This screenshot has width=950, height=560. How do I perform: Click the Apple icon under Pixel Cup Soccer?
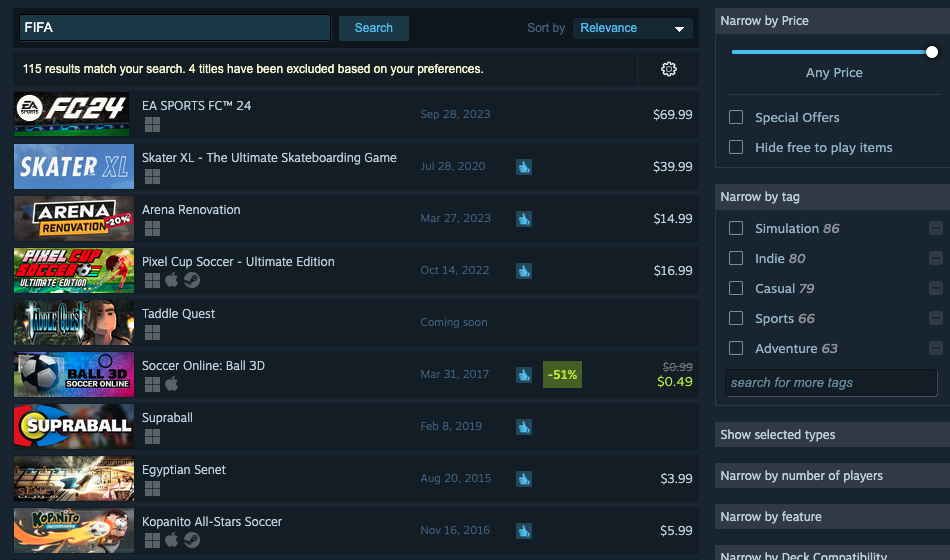pos(171,281)
